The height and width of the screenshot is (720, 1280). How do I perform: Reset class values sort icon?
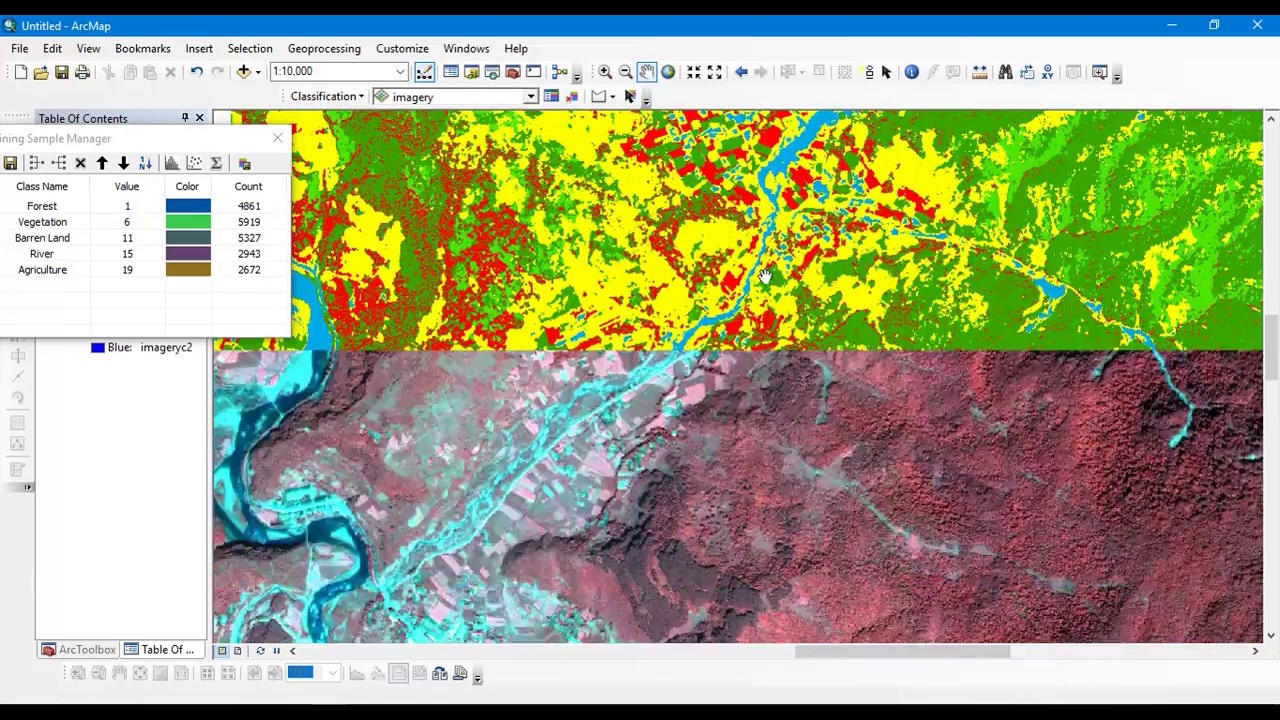coord(145,163)
